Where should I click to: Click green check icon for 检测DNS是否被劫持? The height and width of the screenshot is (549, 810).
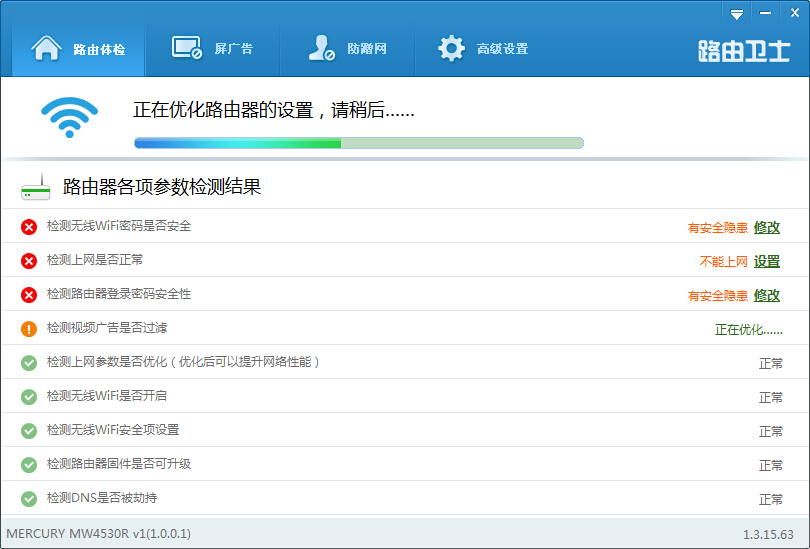29,499
